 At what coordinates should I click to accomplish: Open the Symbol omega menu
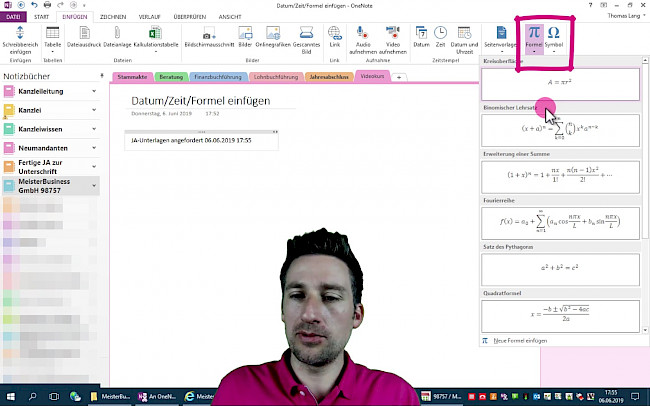[x=553, y=33]
